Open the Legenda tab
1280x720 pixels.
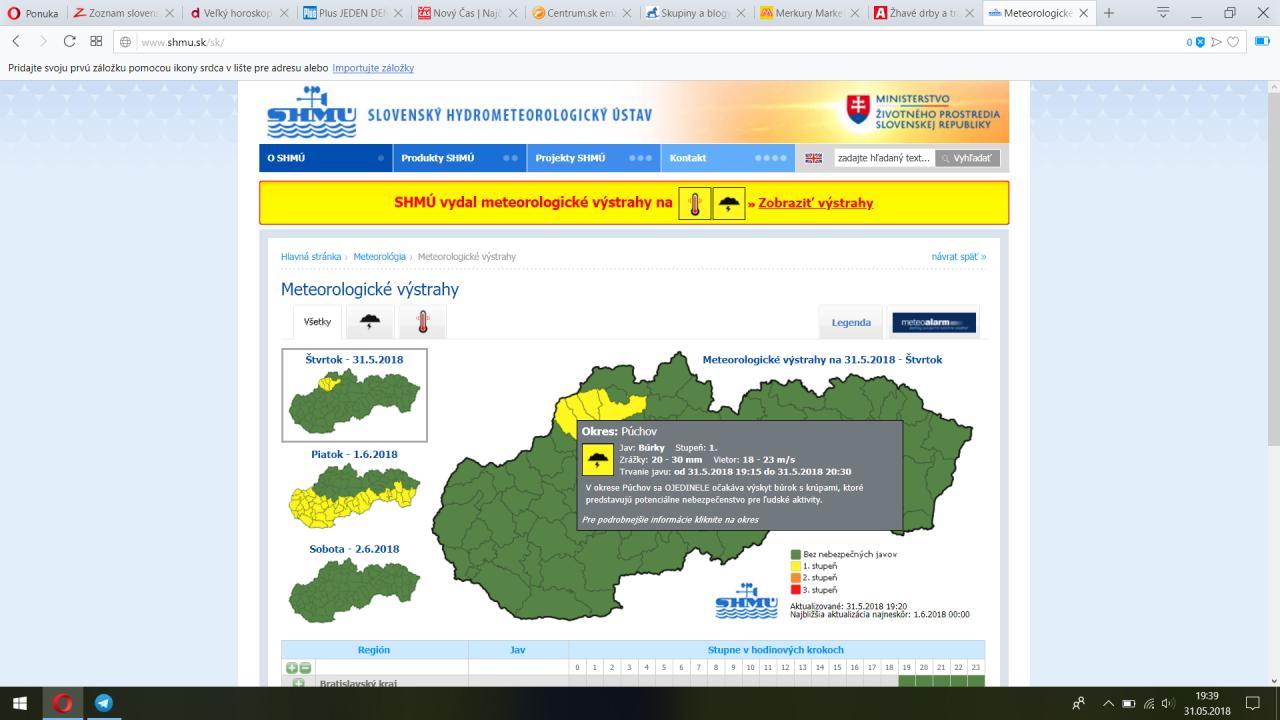click(851, 322)
